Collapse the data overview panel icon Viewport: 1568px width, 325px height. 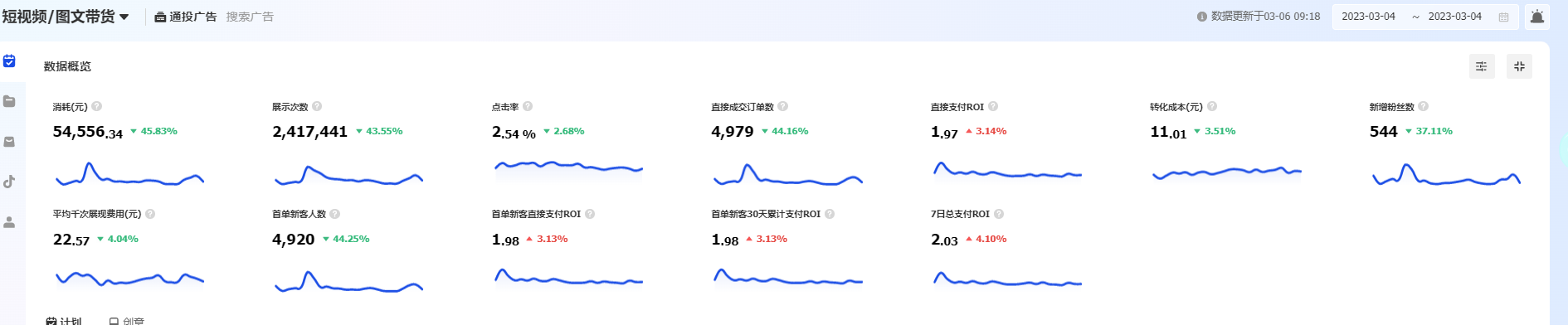pos(1519,66)
